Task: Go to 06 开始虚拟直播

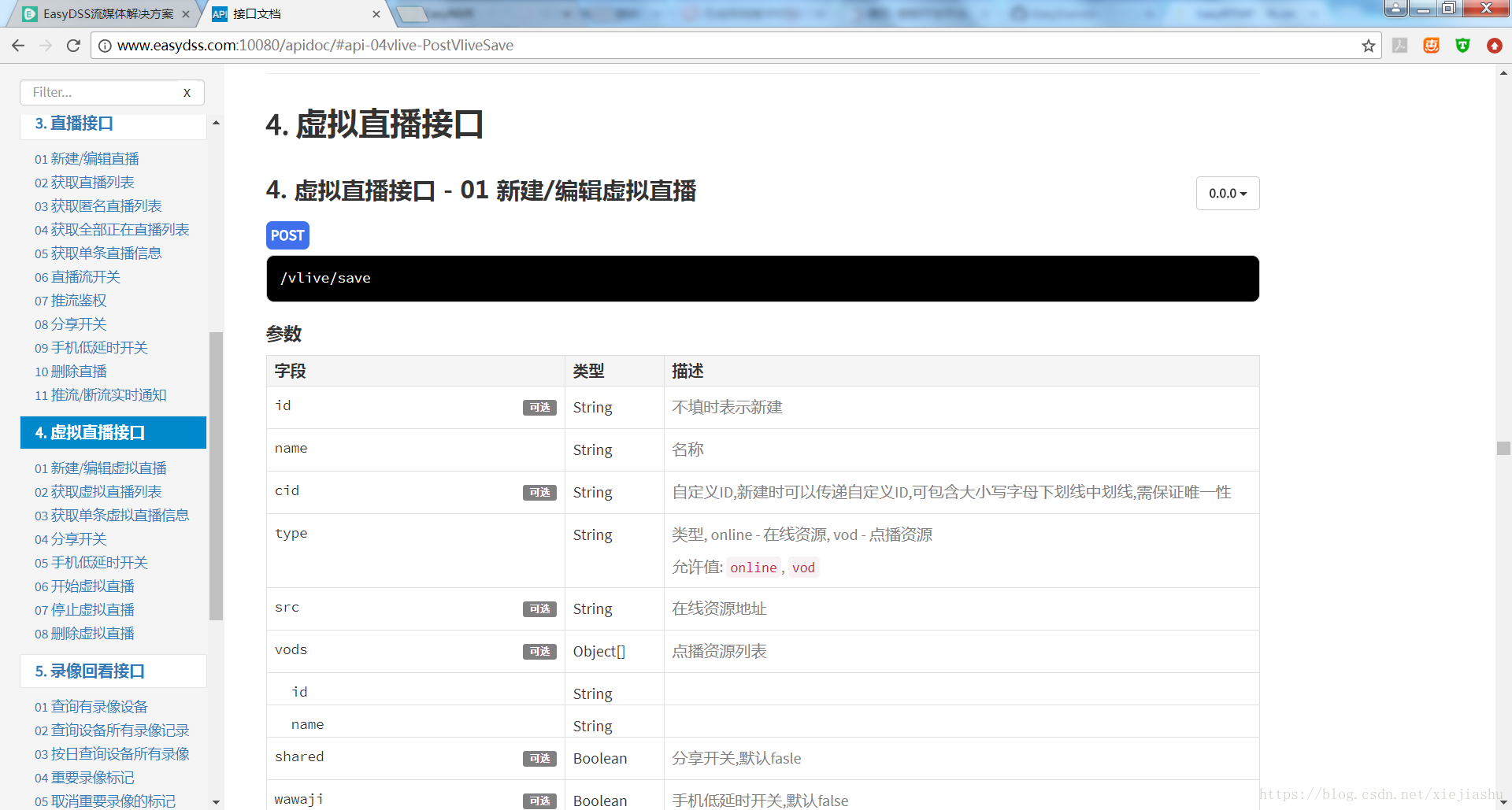Action: (x=84, y=586)
